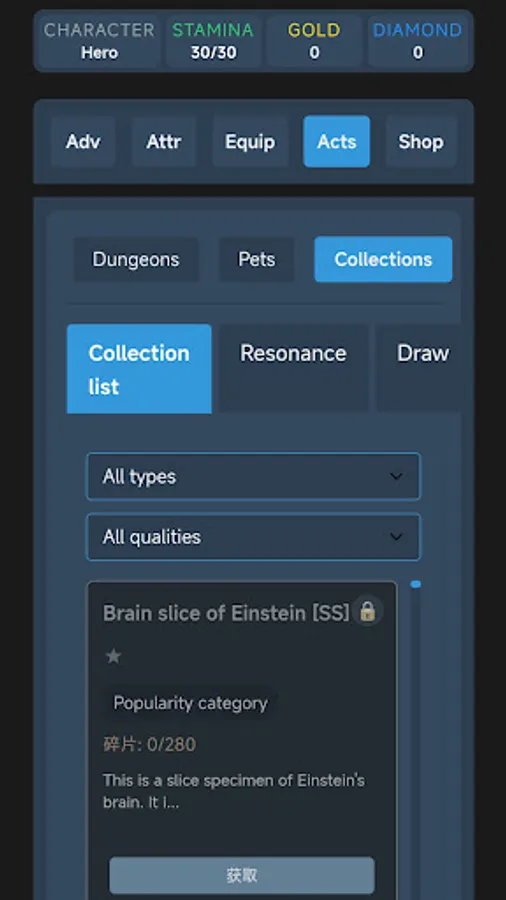The image size is (506, 900).
Task: Open the Collection list sub-tab
Action: click(x=139, y=369)
